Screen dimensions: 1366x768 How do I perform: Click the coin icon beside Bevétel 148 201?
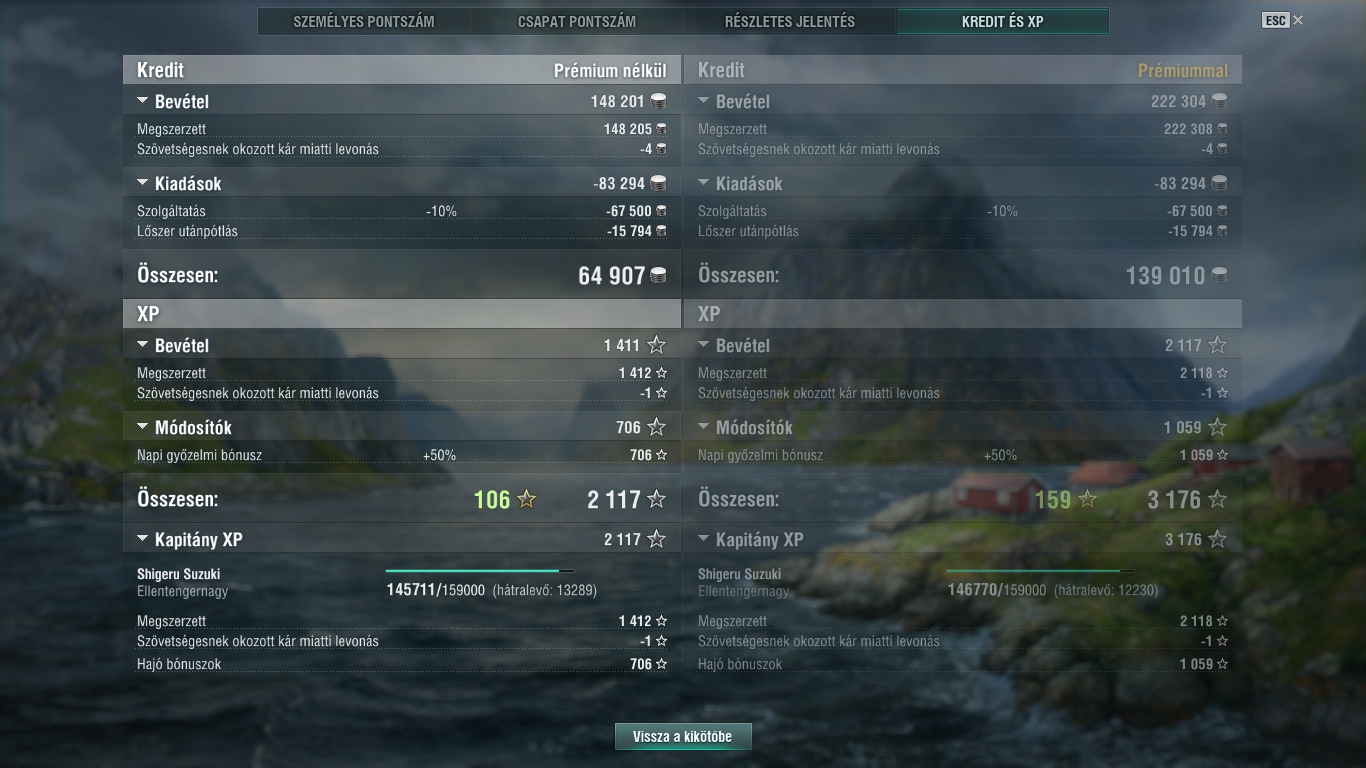pyautogui.click(x=658, y=101)
